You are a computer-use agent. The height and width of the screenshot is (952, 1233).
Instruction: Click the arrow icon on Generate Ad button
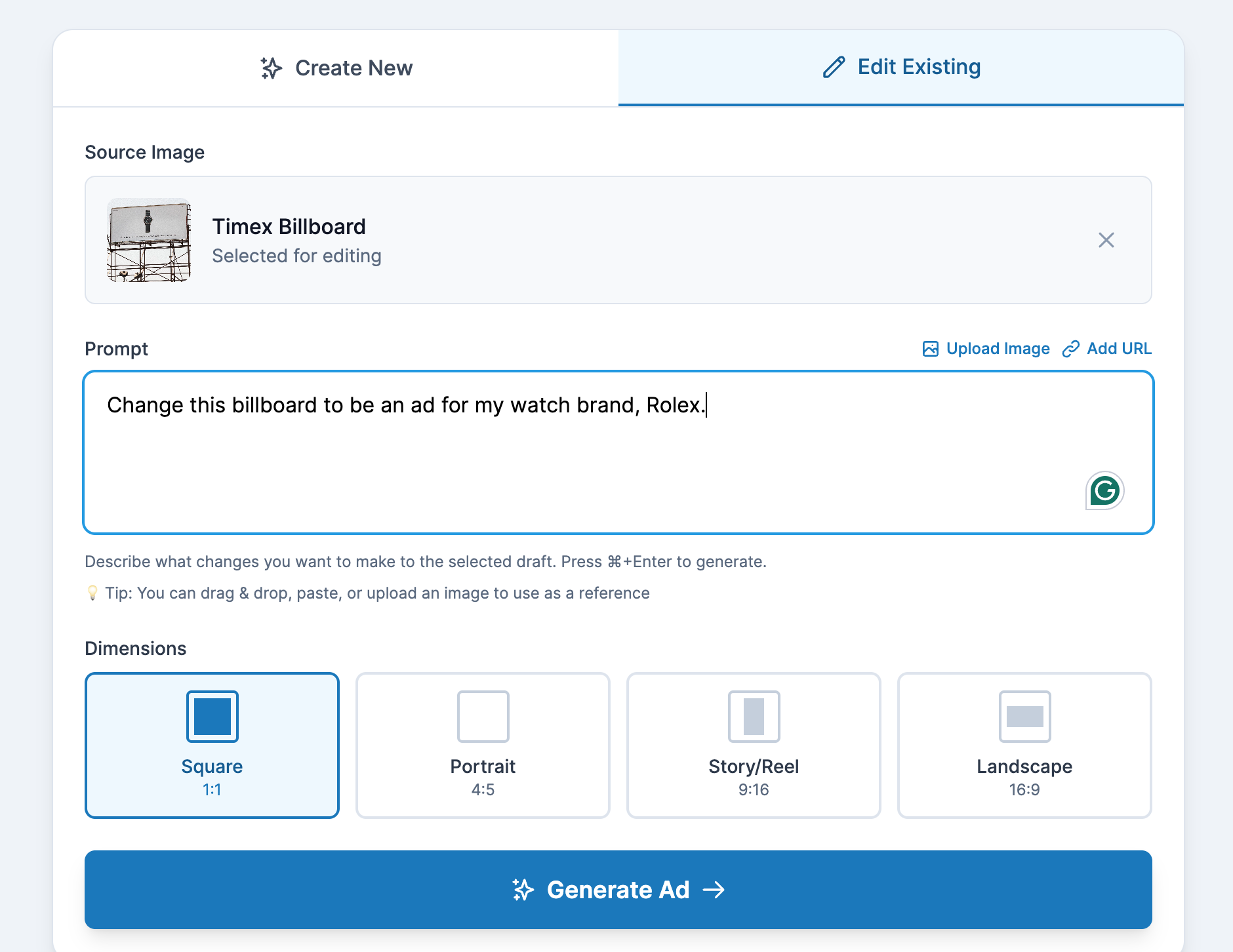714,890
